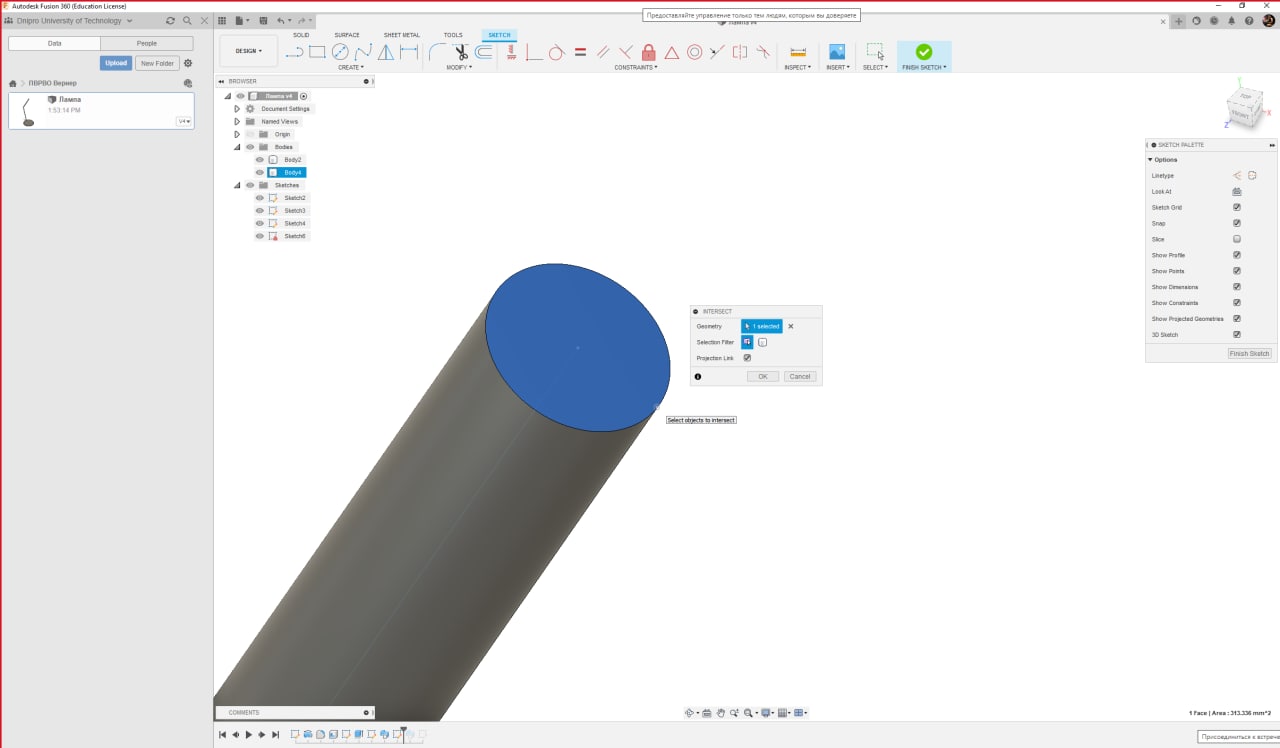Open the Лампа file thumbnail

tap(27, 111)
